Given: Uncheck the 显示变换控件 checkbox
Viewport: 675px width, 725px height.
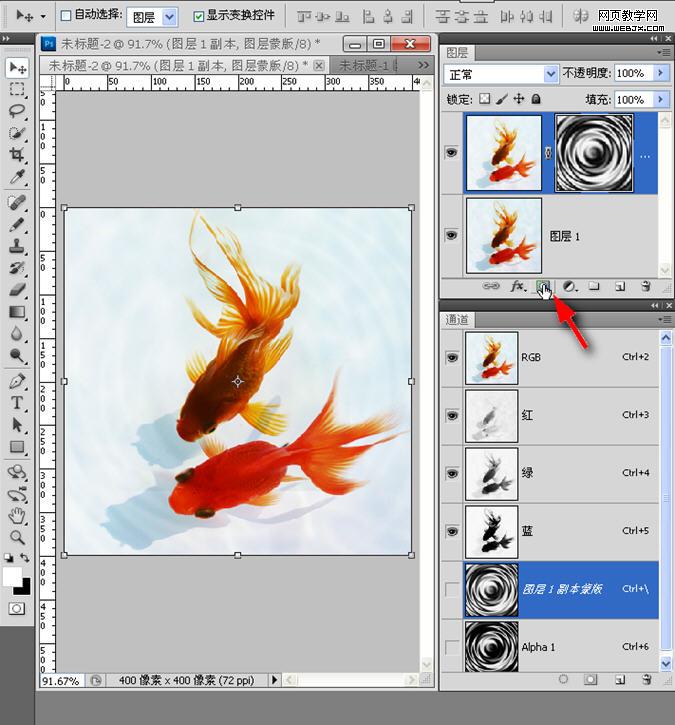Looking at the screenshot, I should pos(198,16).
